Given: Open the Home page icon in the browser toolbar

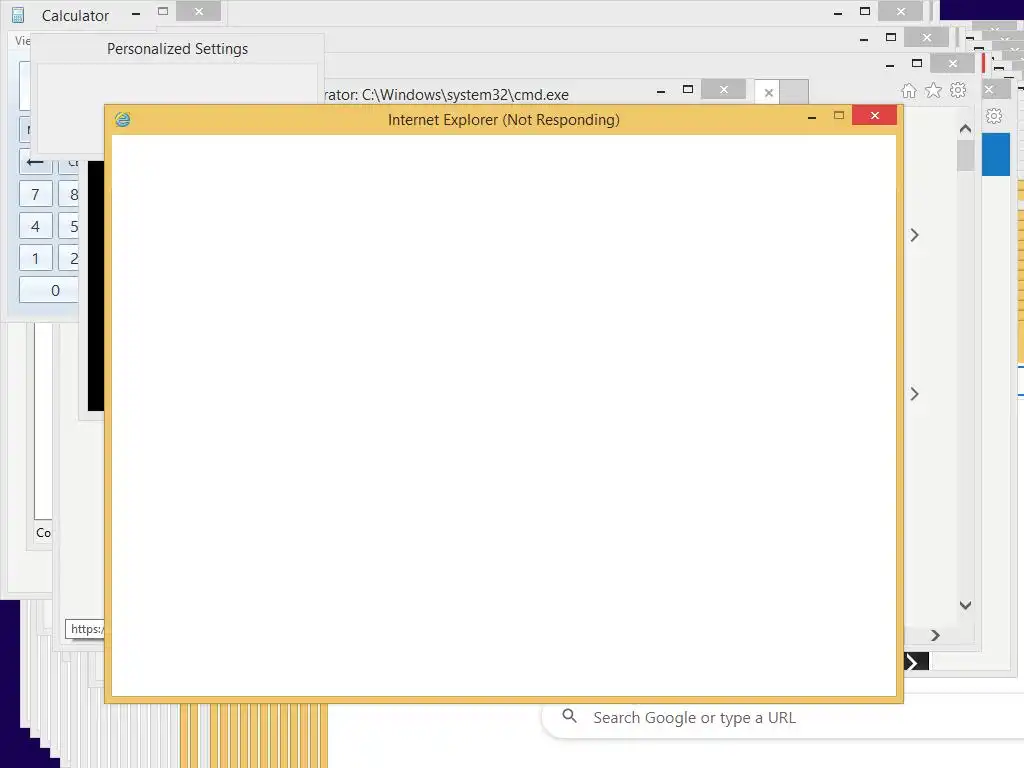Looking at the screenshot, I should point(908,91).
